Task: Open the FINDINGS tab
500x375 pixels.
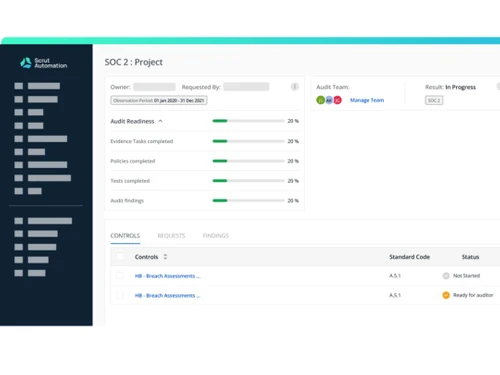Action: (216, 236)
